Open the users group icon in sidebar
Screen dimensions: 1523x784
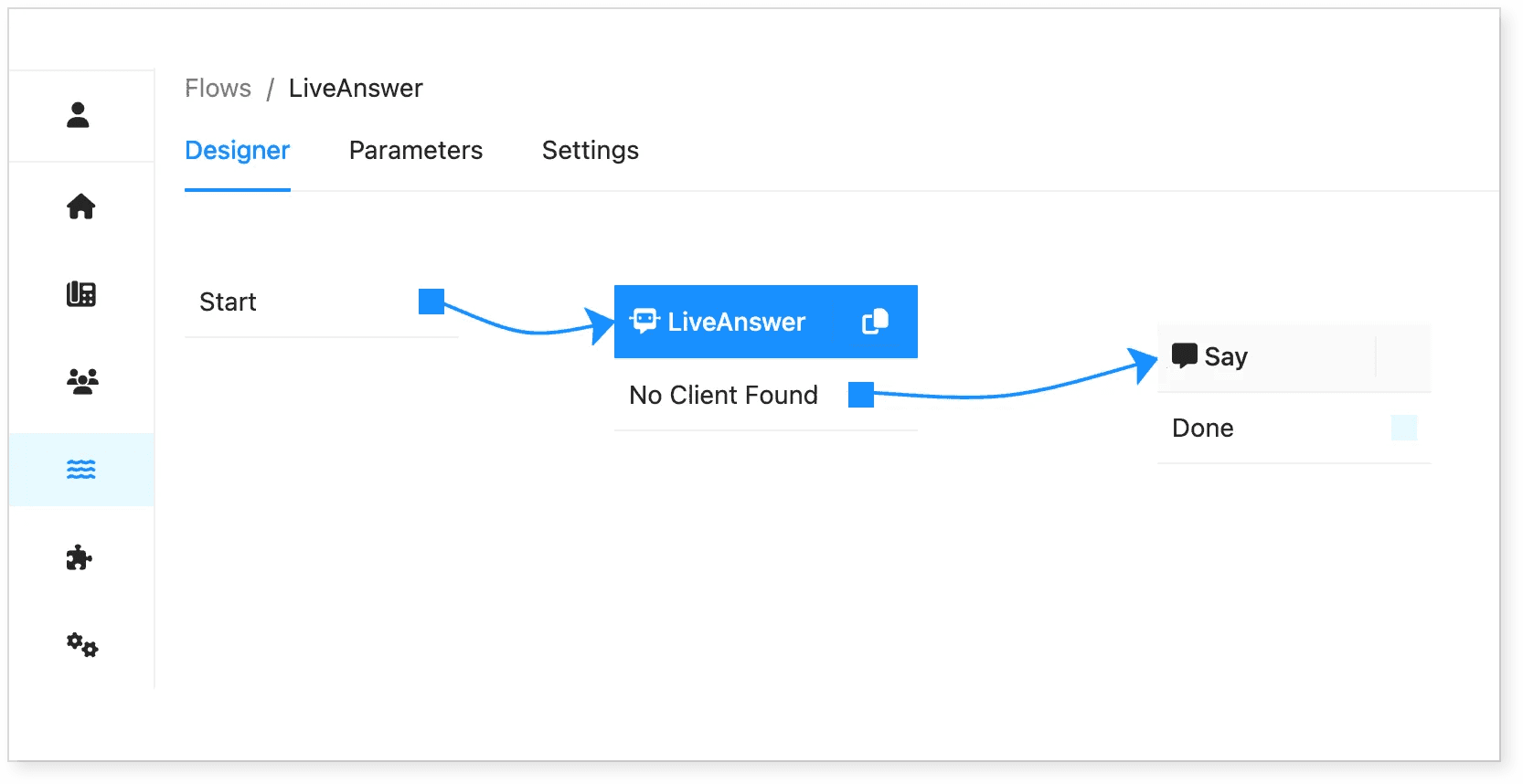click(82, 381)
